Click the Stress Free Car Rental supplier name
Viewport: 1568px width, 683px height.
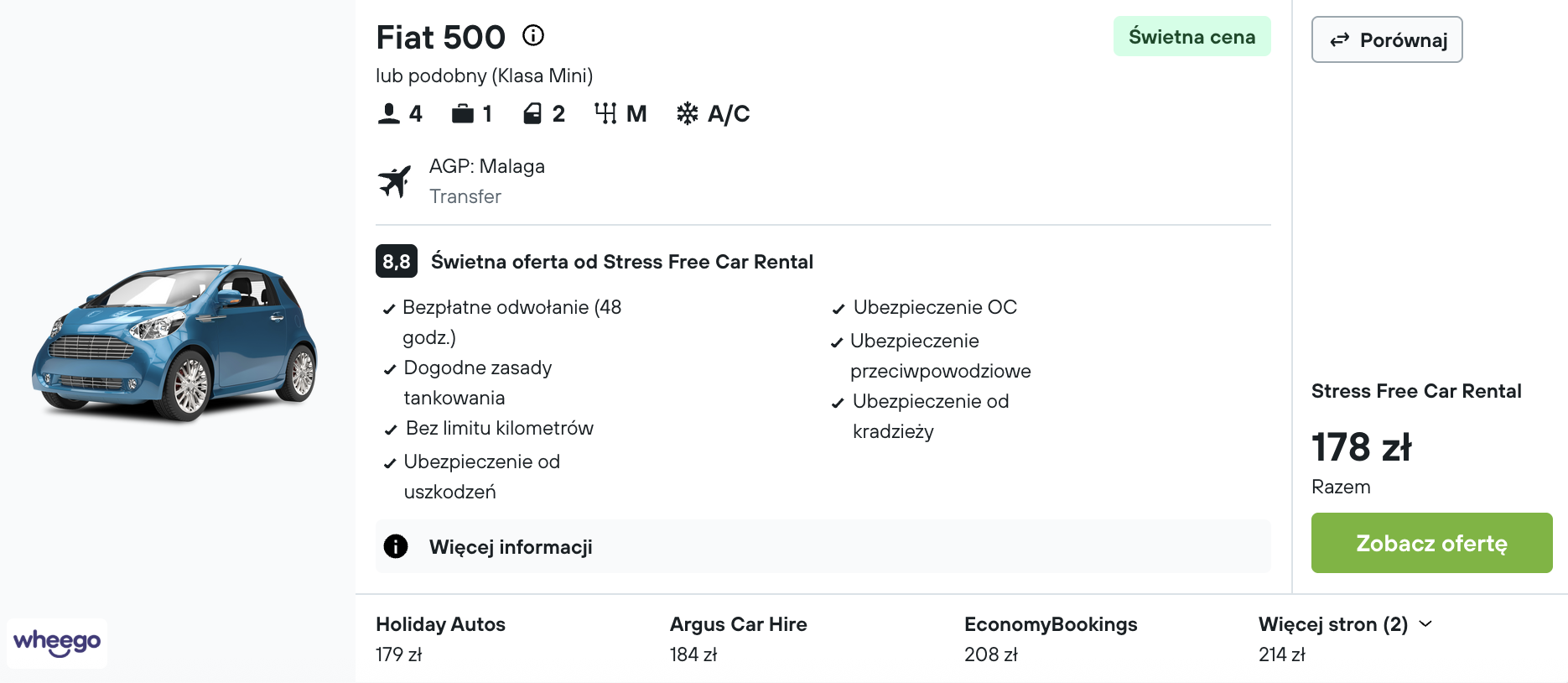click(1416, 391)
